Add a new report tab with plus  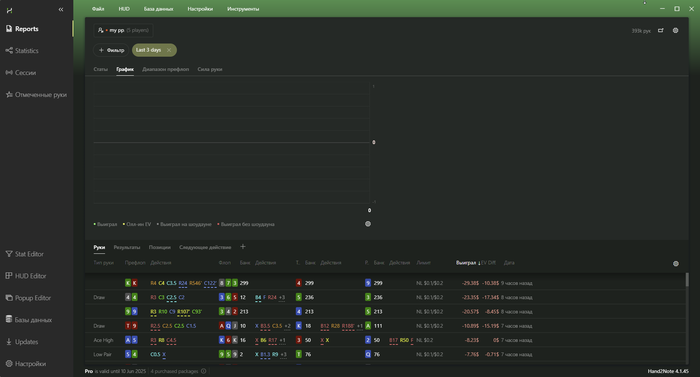click(243, 247)
